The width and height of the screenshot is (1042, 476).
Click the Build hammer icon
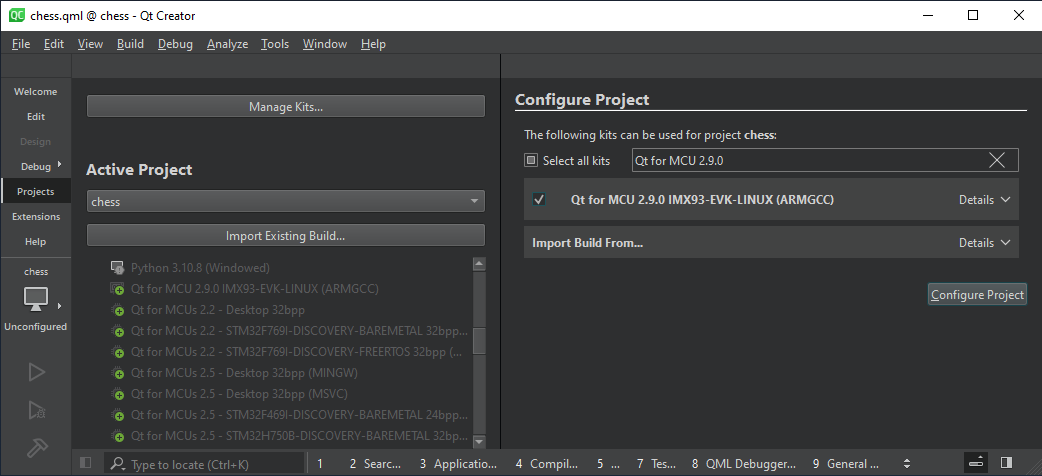[36, 446]
